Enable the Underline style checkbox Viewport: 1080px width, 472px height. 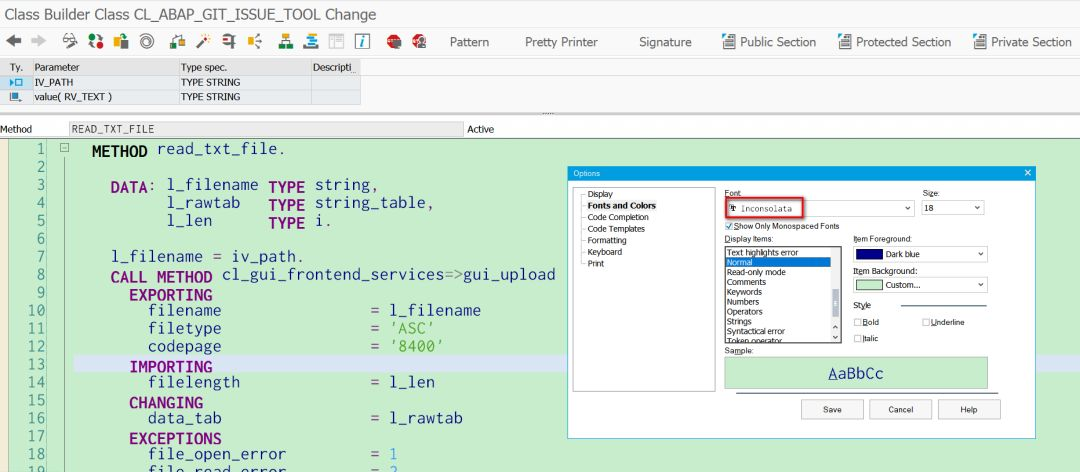coord(926,322)
